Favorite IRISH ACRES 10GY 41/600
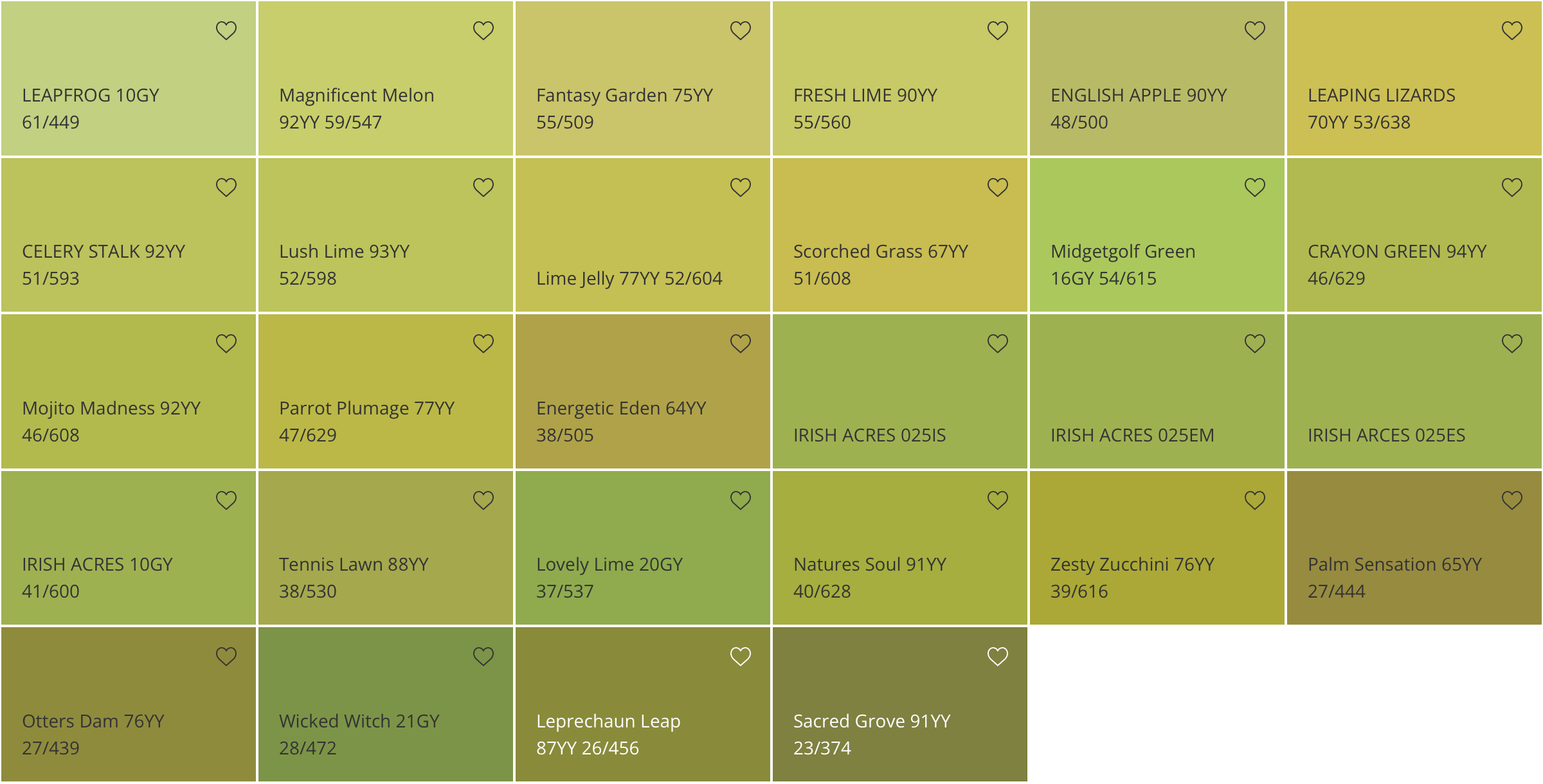 [226, 501]
